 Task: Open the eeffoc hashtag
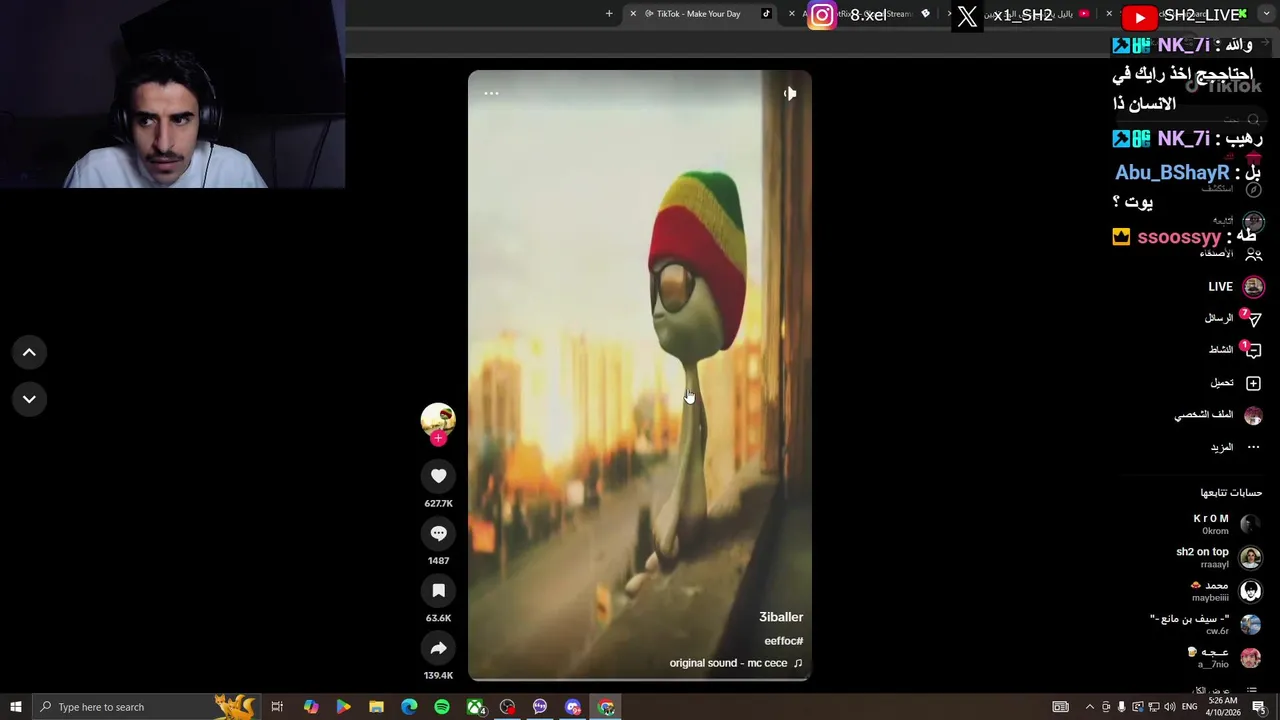784,641
